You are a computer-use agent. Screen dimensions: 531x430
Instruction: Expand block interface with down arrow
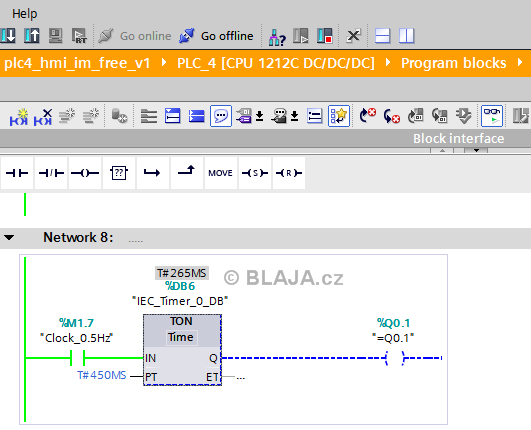(x=476, y=151)
